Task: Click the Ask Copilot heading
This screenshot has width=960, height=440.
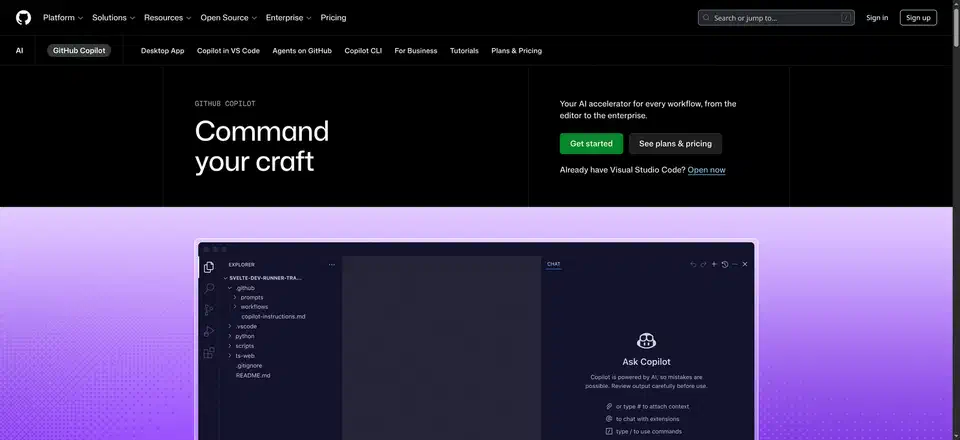Action: click(x=647, y=362)
